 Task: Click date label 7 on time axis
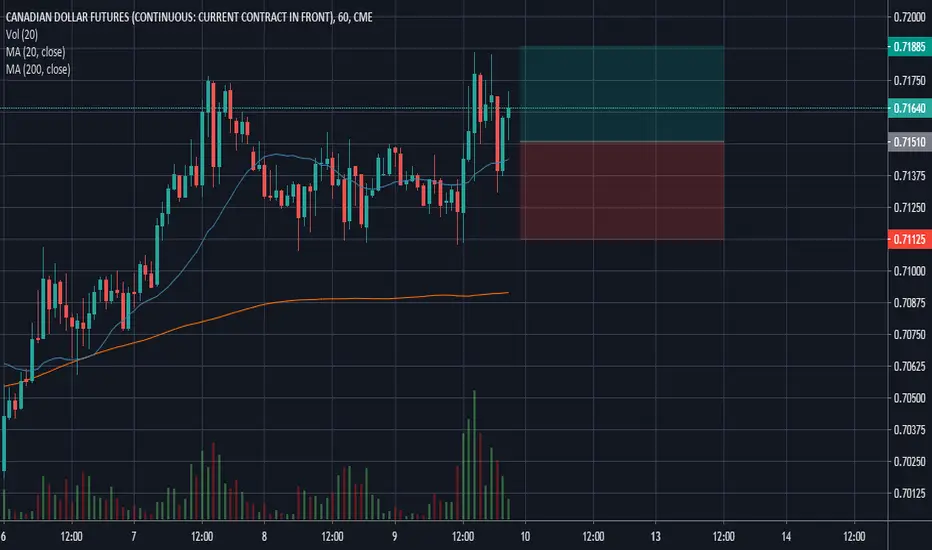point(133,536)
